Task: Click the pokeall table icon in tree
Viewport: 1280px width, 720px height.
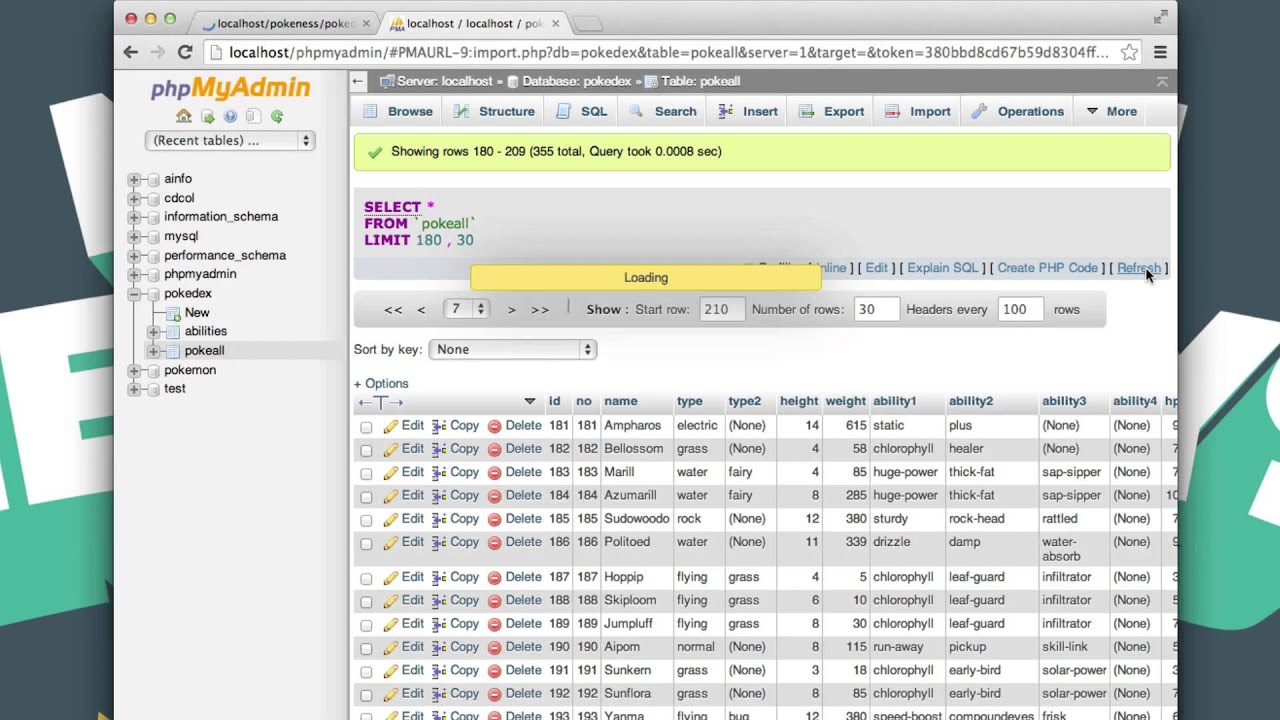Action: [x=173, y=351]
